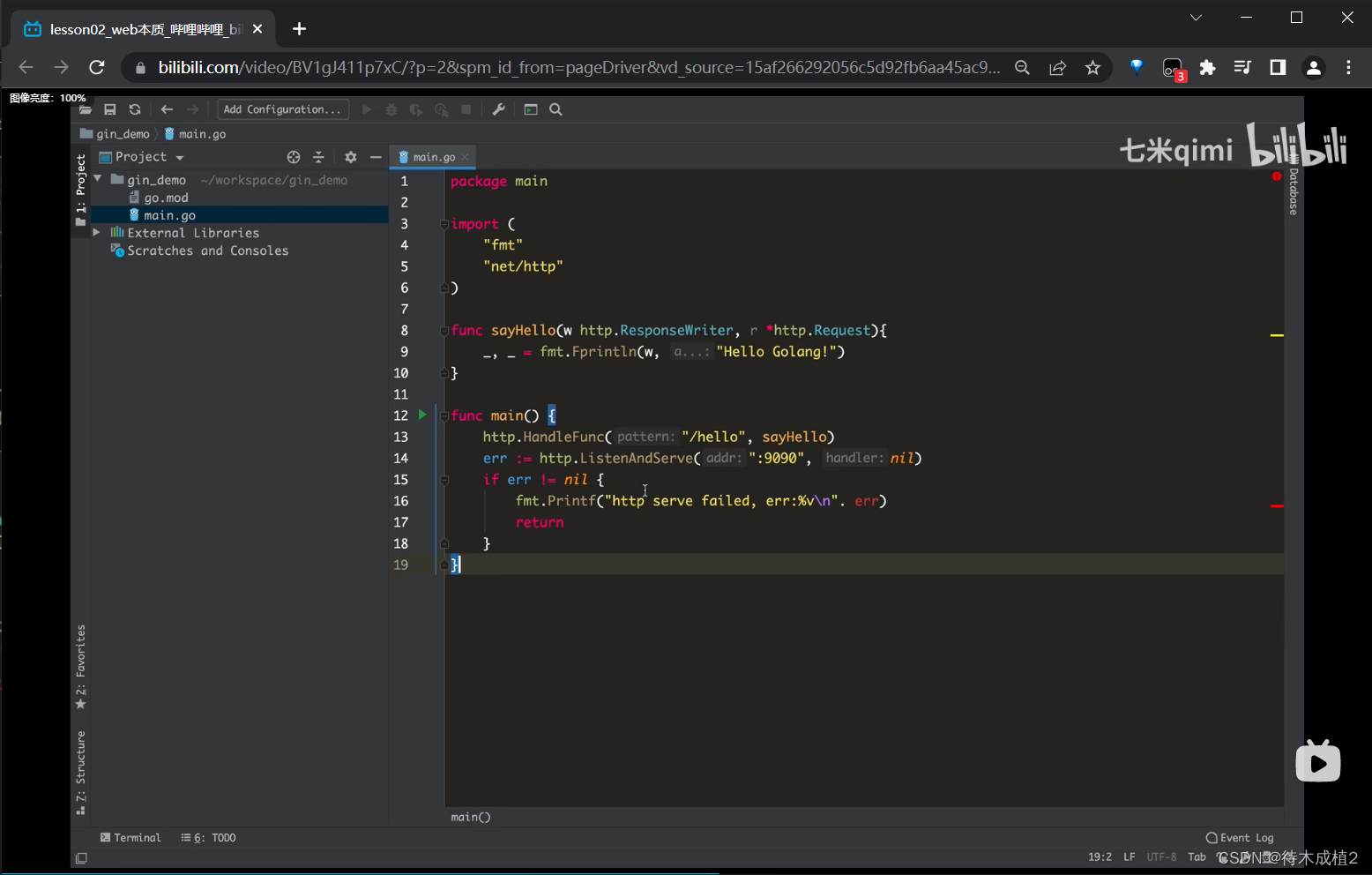Click the green Run triangle in toolbar

(x=367, y=109)
